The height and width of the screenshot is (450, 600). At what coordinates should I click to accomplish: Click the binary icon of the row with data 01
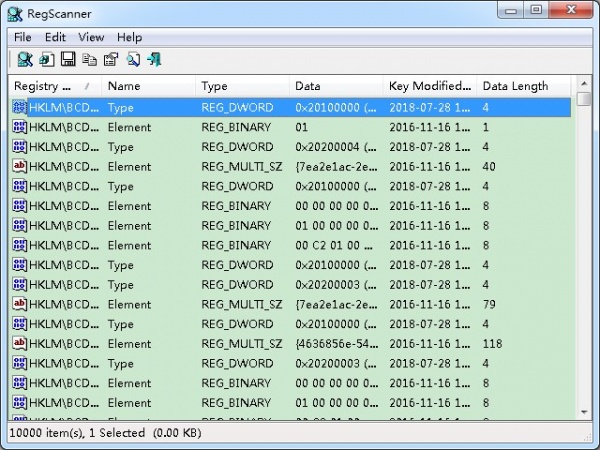point(20,127)
